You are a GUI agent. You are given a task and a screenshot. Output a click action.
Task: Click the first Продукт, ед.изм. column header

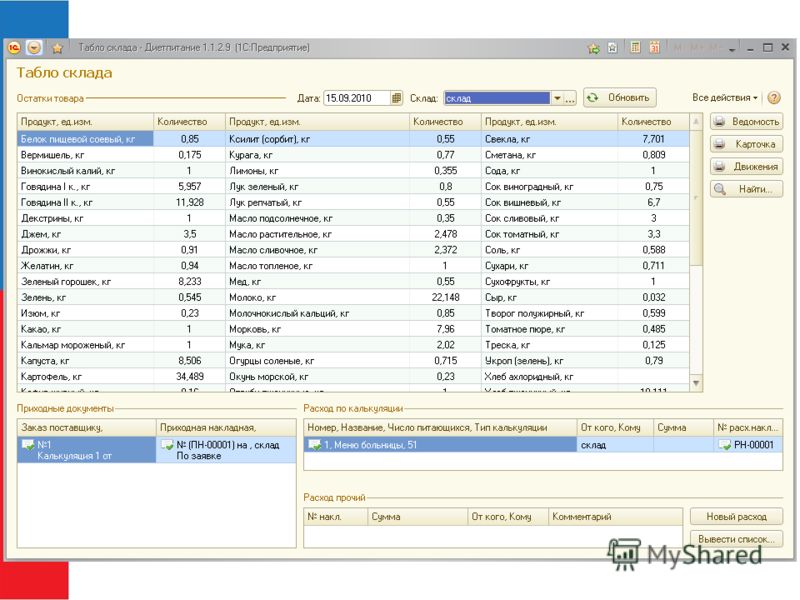[x=85, y=122]
